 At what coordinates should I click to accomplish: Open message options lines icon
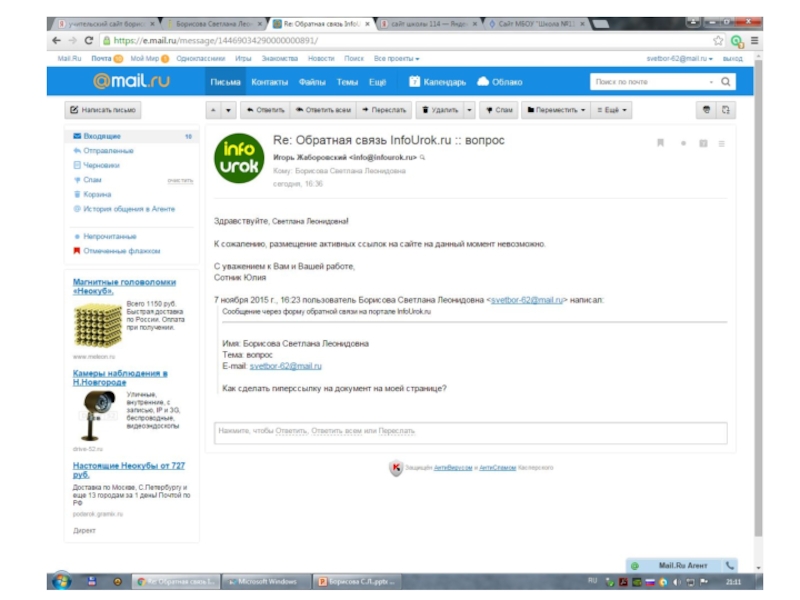click(x=721, y=143)
